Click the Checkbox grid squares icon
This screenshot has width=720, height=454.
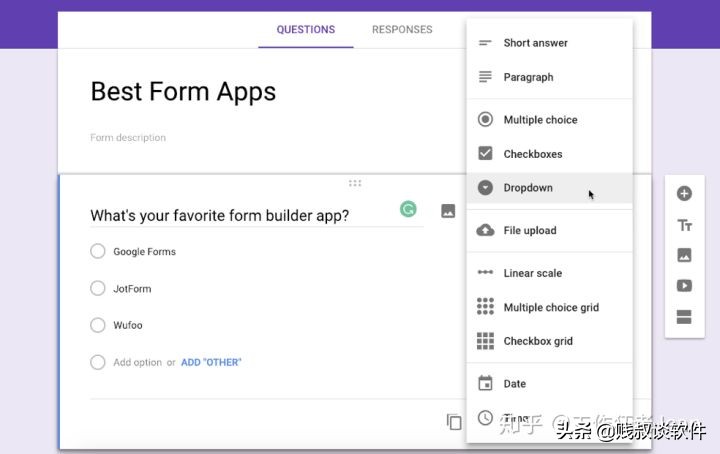click(485, 341)
